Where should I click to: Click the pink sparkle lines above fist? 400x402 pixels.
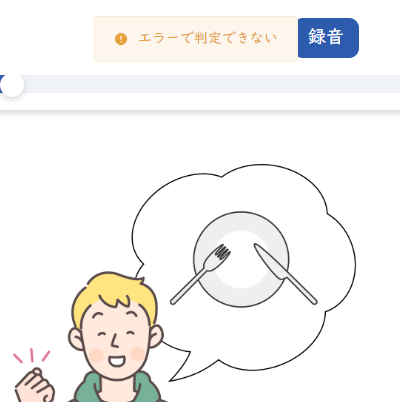31,356
